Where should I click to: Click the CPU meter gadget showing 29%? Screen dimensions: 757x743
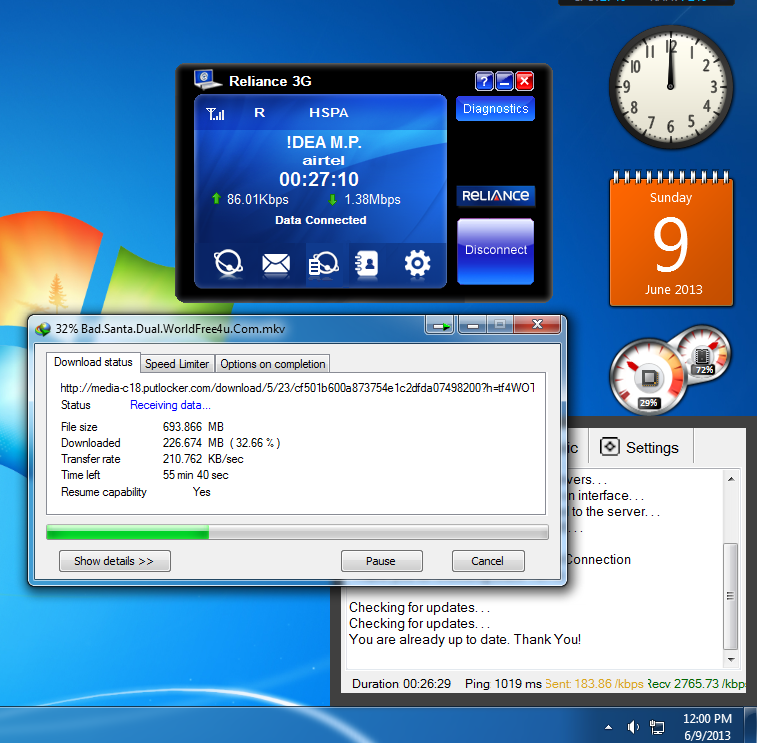pos(648,378)
